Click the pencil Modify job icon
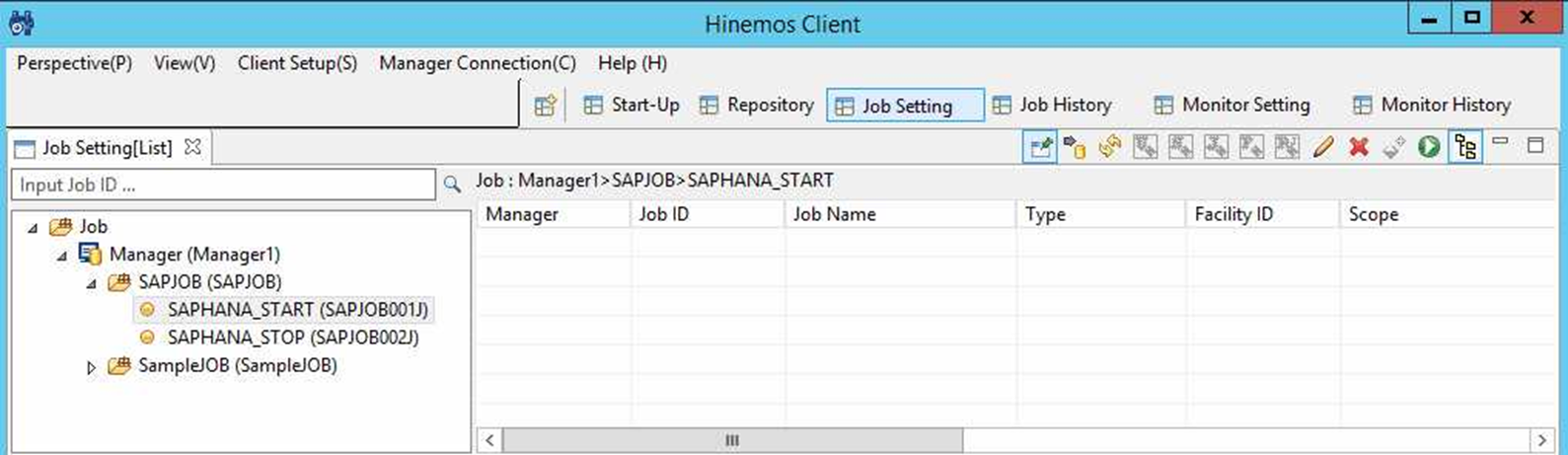This screenshot has height=455, width=1568. click(1323, 147)
